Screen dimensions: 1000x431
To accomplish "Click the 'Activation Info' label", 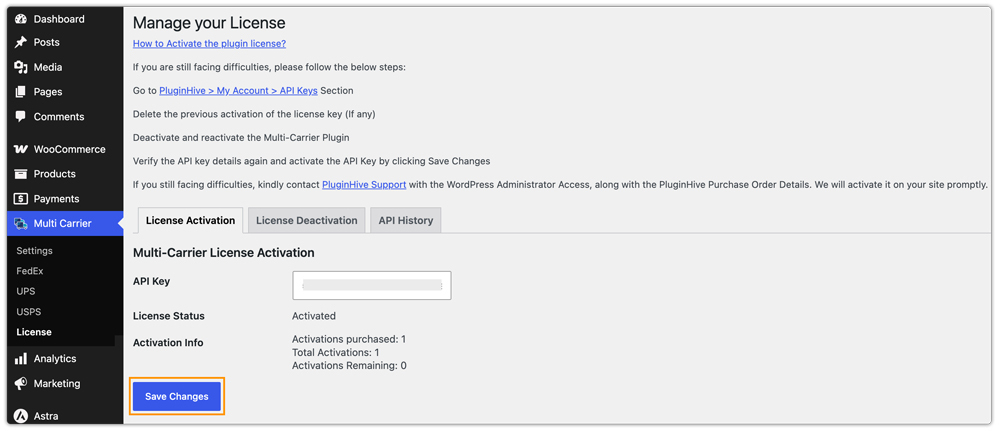I will click(x=168, y=343).
